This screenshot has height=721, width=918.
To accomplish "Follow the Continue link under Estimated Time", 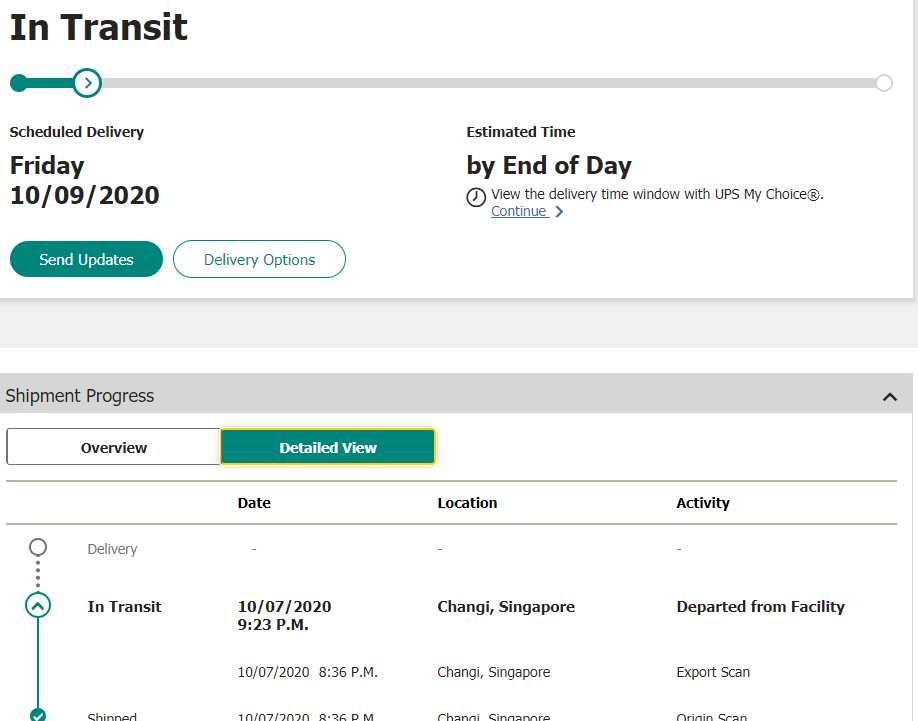I will point(518,211).
